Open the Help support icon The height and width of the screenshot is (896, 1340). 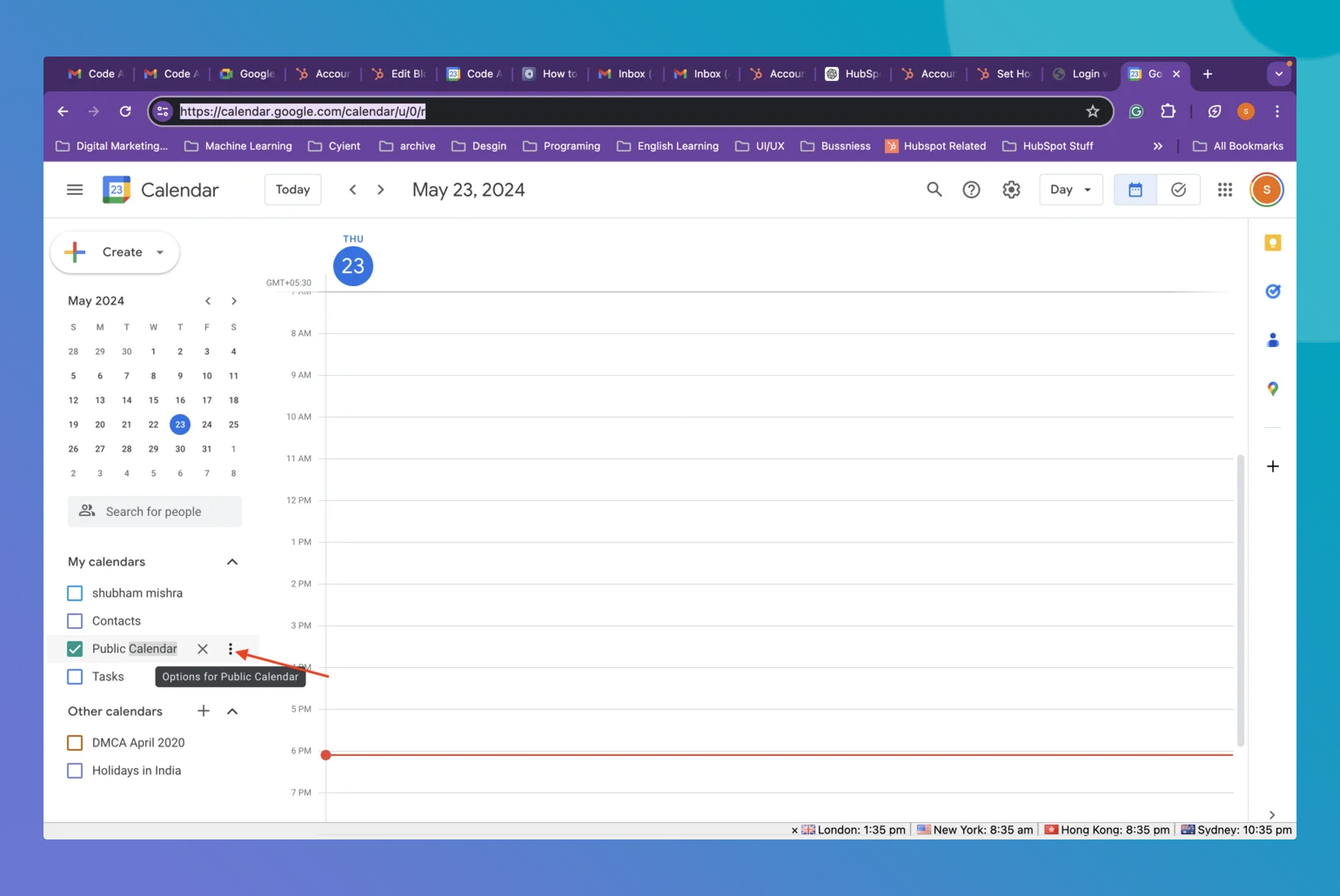tap(971, 190)
